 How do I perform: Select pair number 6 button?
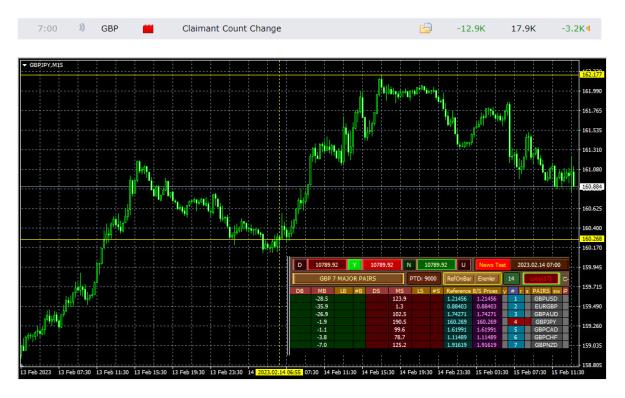tap(515, 337)
